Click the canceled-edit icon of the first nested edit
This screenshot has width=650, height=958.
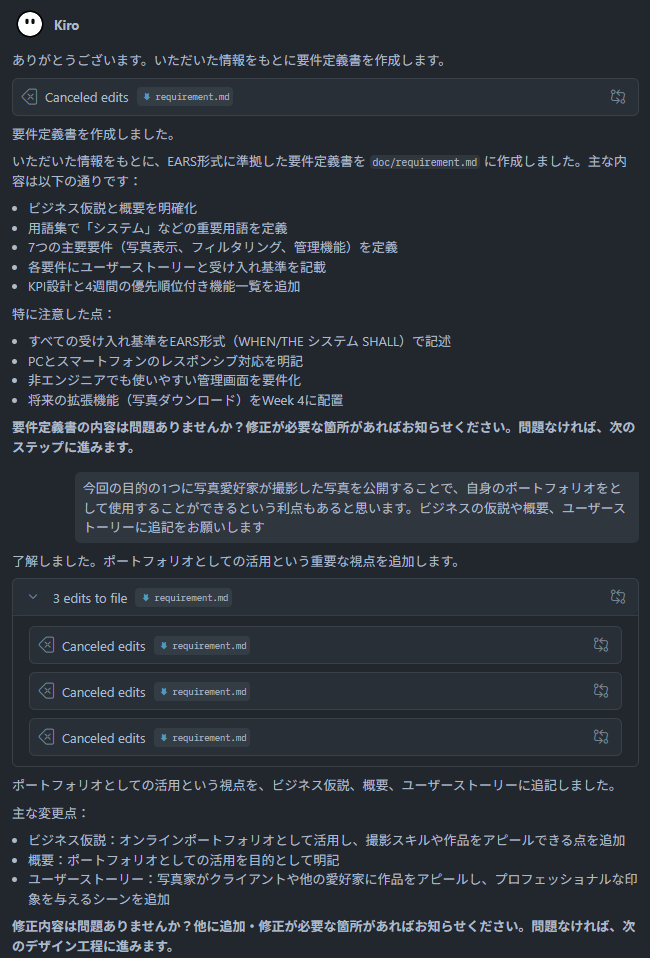click(46, 646)
